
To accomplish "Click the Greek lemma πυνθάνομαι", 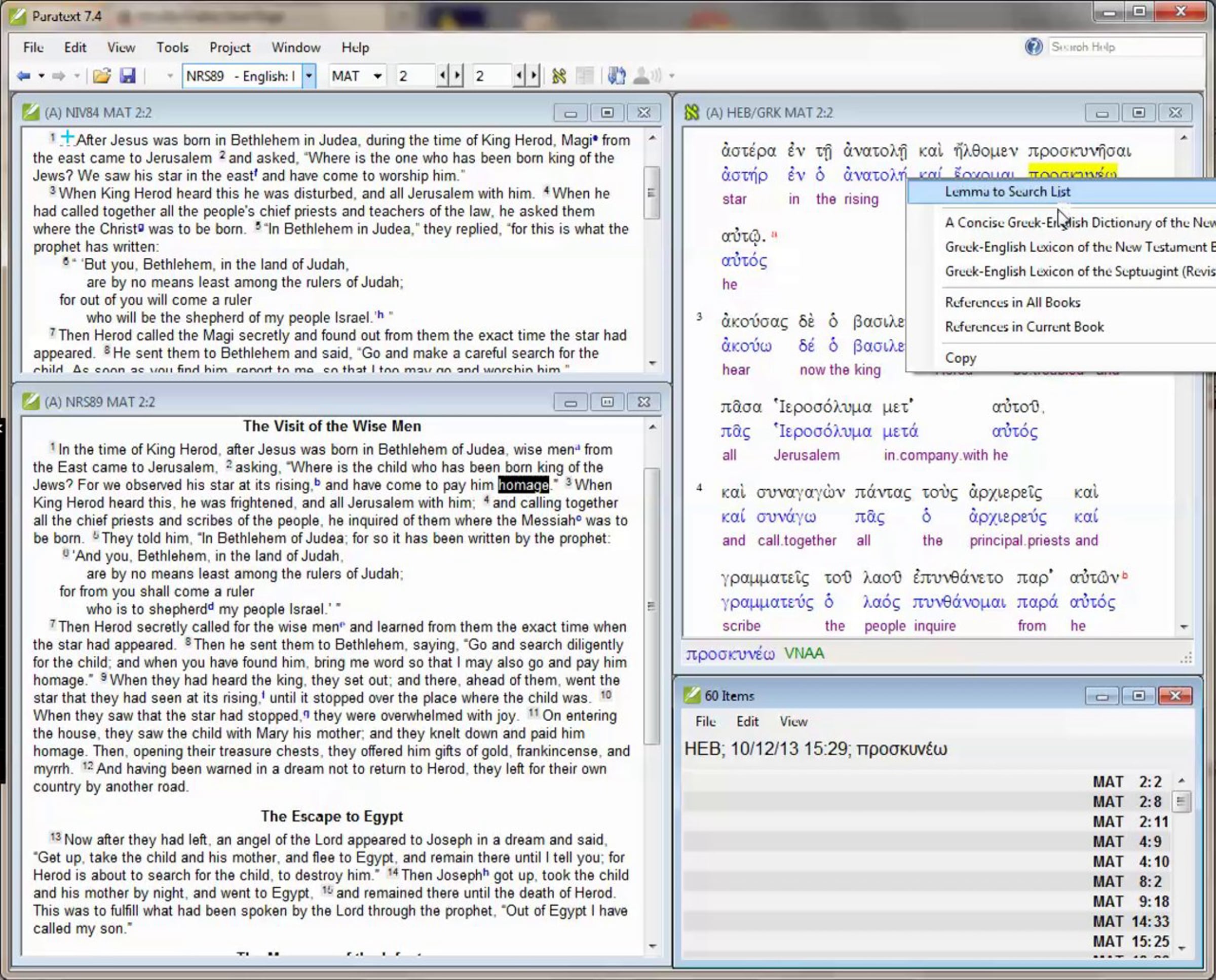I will click(x=959, y=602).
